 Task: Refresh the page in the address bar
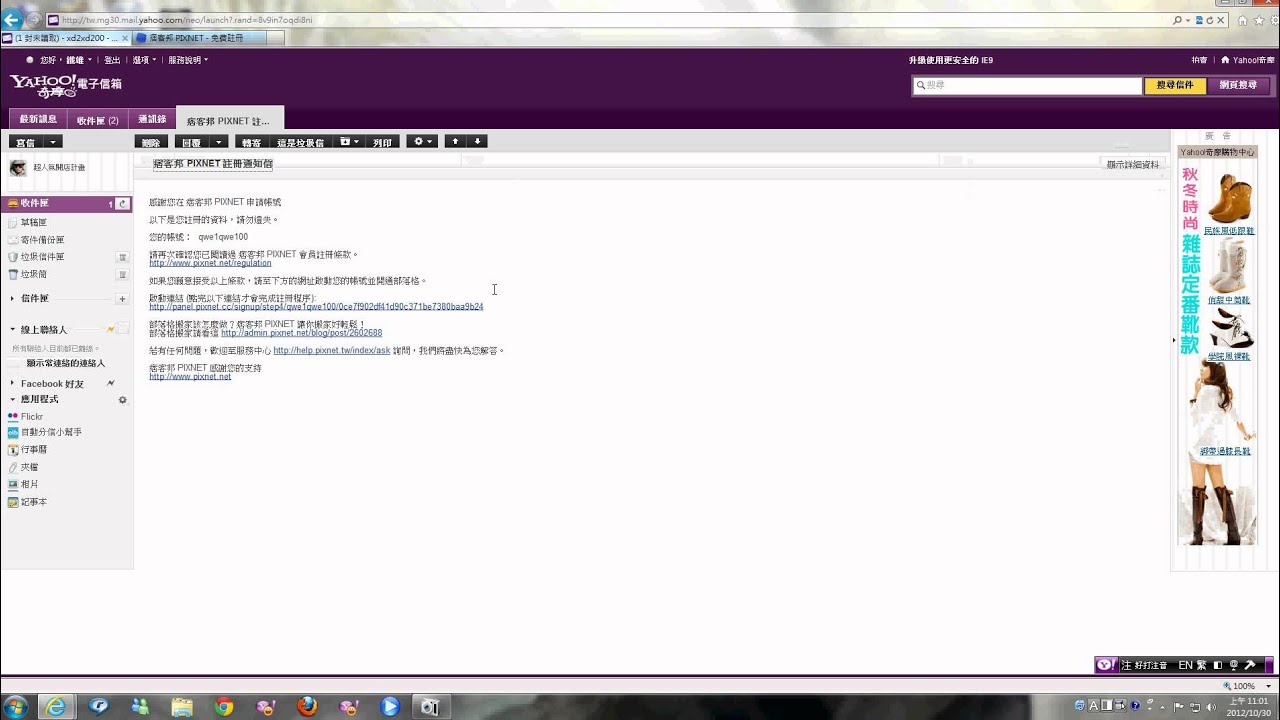[1210, 20]
